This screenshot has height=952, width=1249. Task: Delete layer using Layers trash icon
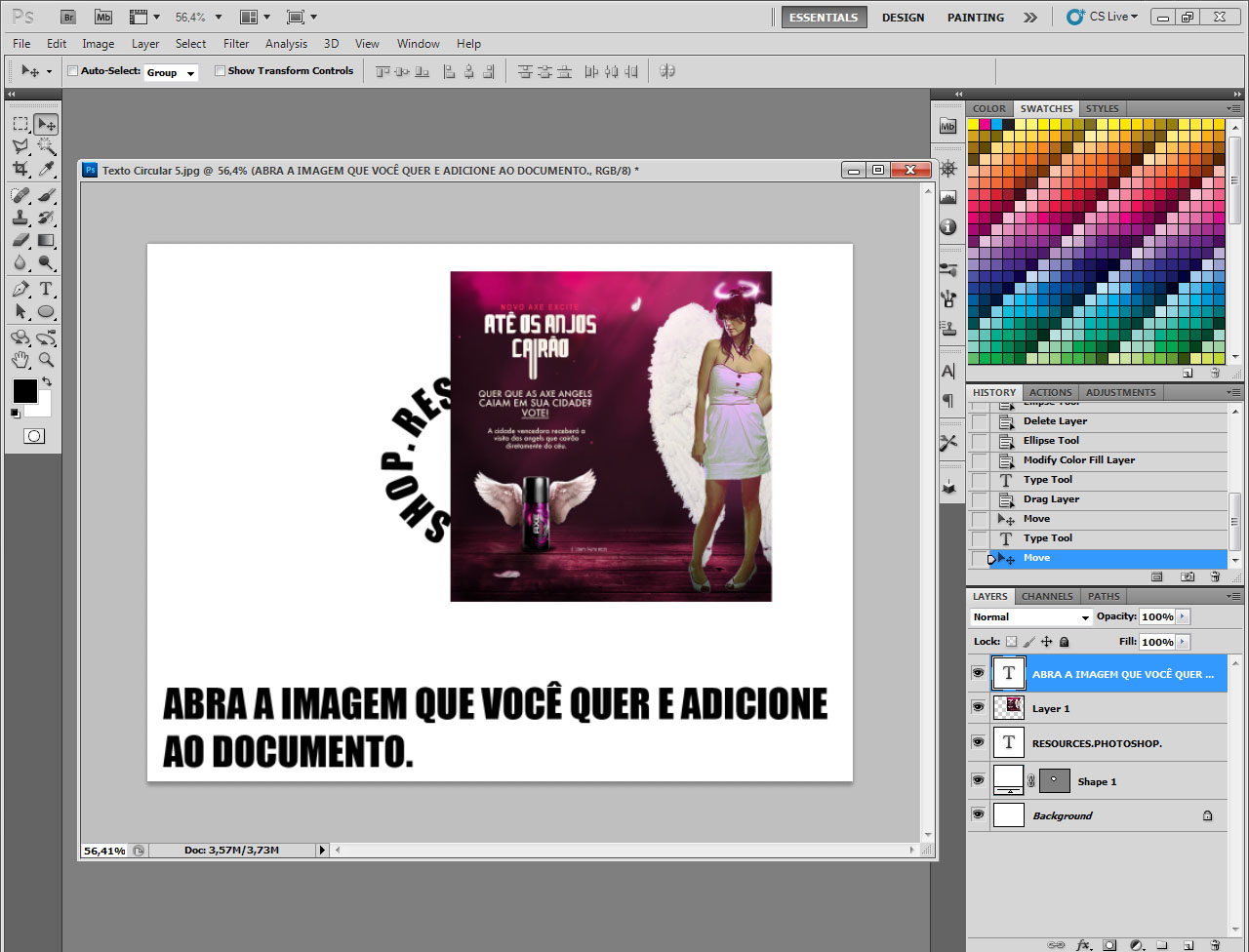click(1215, 944)
